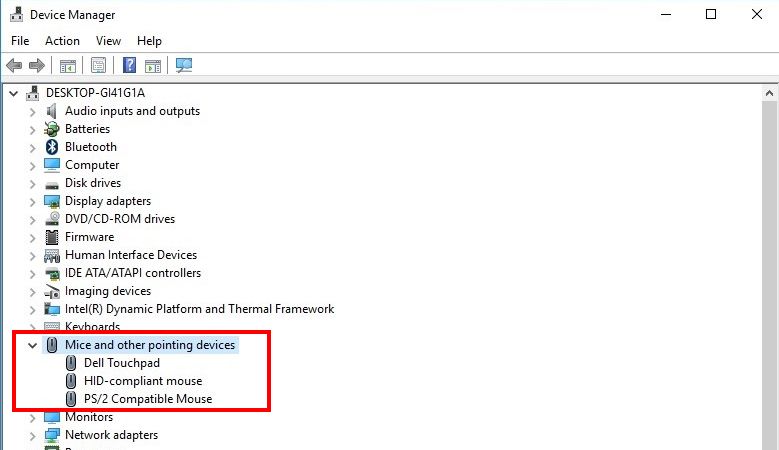Click the Human Interface Devices icon
Screen dimensions: 779x450
[52, 255]
